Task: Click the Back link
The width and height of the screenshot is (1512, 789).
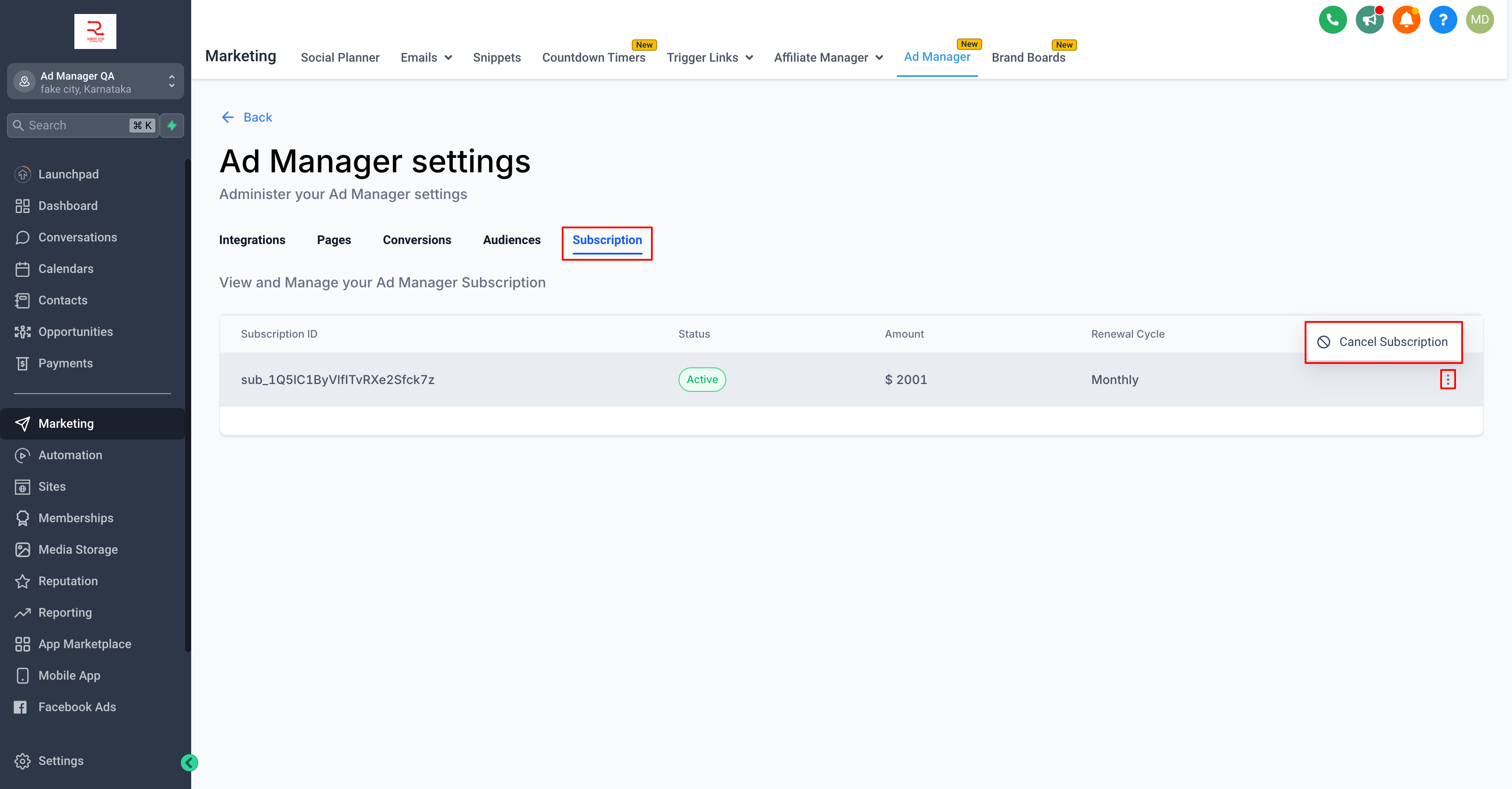Action: 247,117
